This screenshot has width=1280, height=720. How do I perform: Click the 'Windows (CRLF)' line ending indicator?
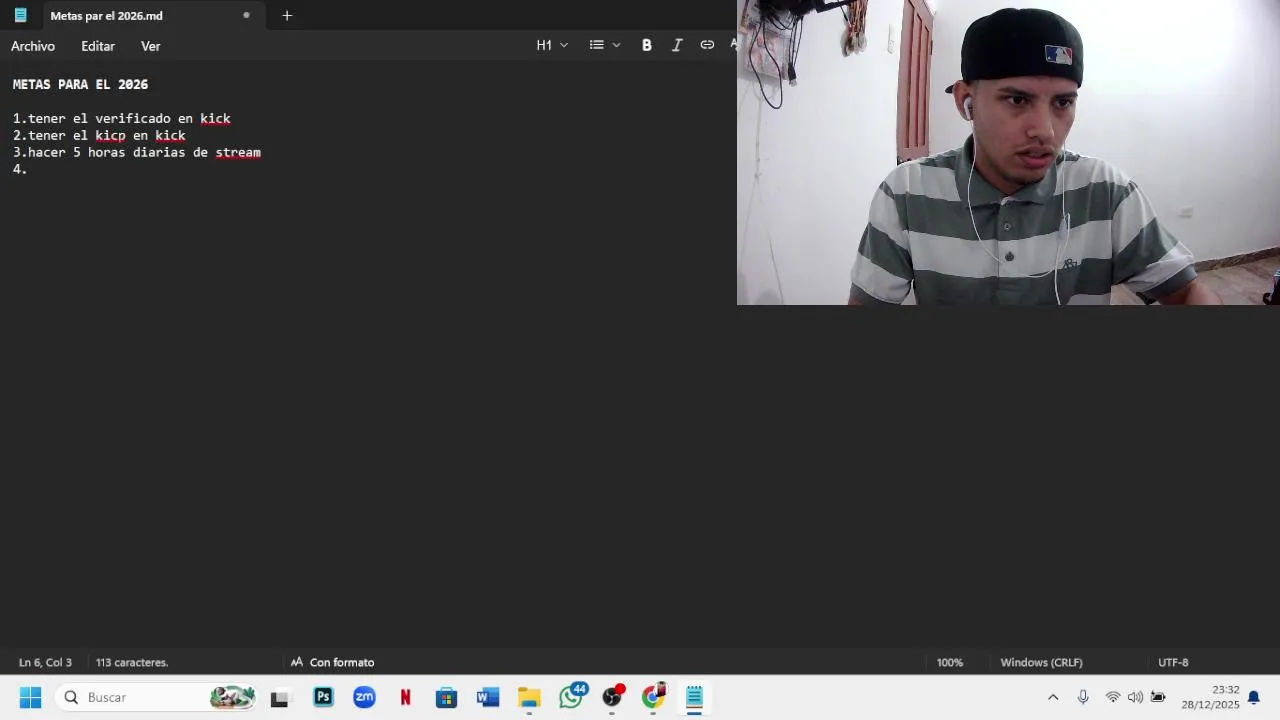[1041, 662]
